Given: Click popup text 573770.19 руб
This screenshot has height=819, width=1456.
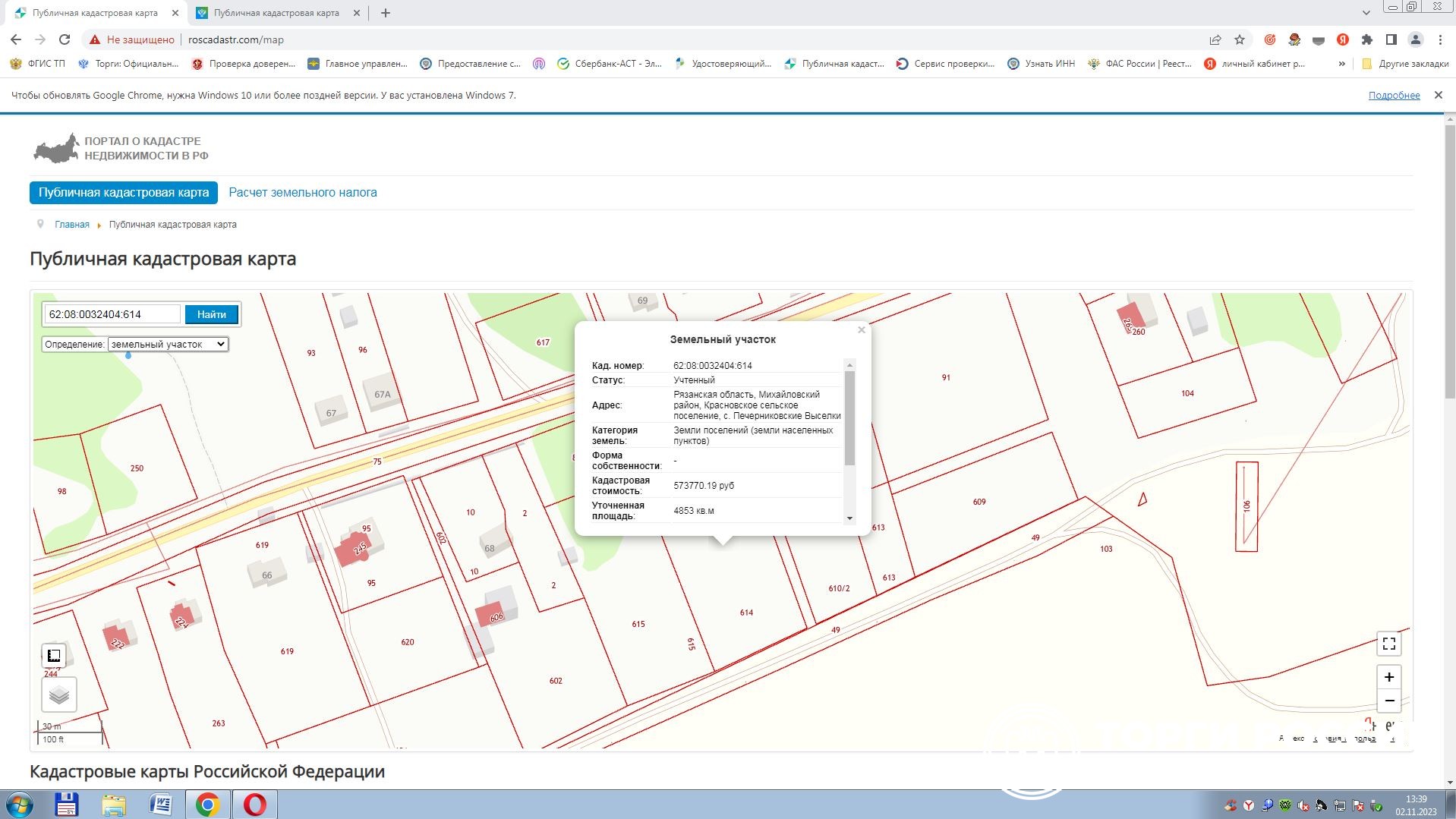Looking at the screenshot, I should coord(704,486).
